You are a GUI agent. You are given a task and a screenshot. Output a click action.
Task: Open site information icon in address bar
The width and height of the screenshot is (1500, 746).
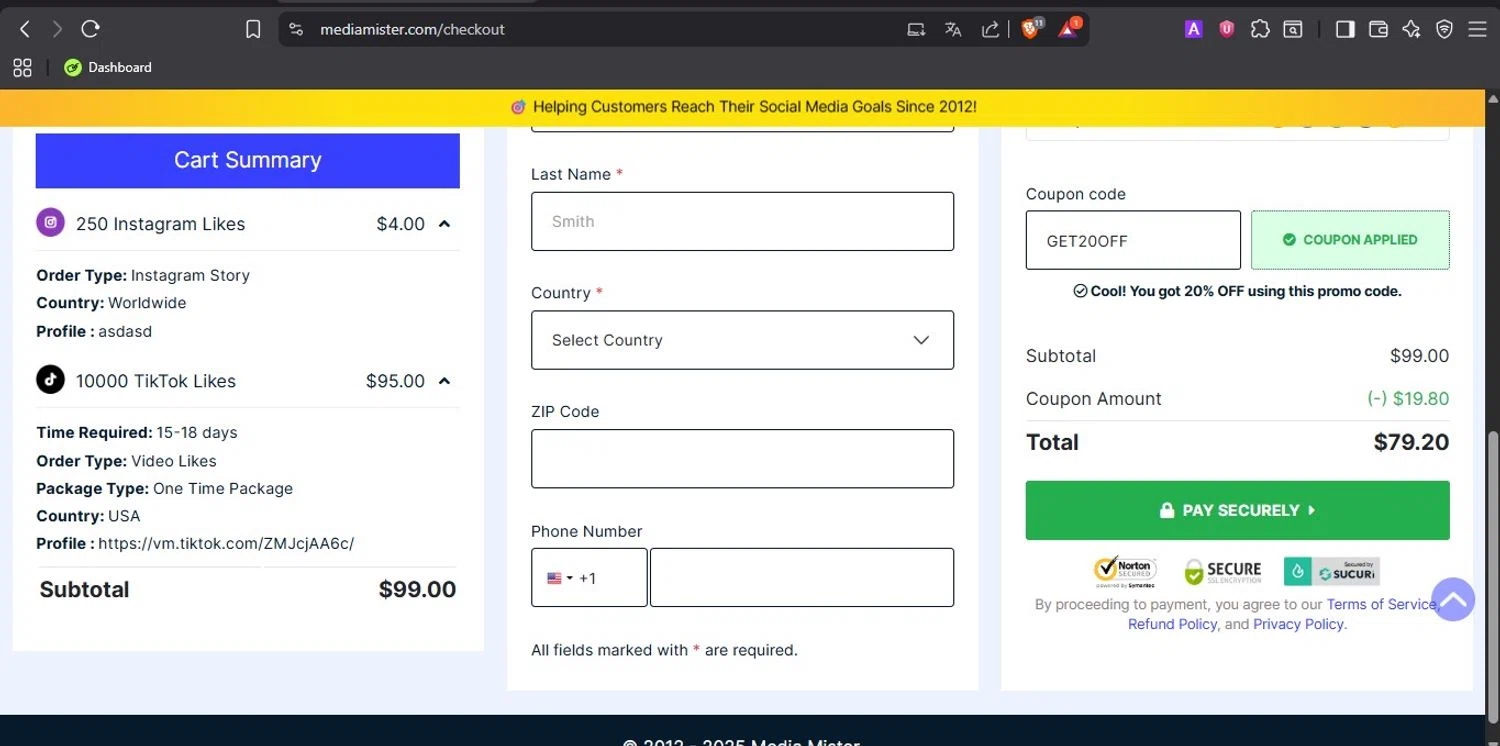pyautogui.click(x=296, y=30)
